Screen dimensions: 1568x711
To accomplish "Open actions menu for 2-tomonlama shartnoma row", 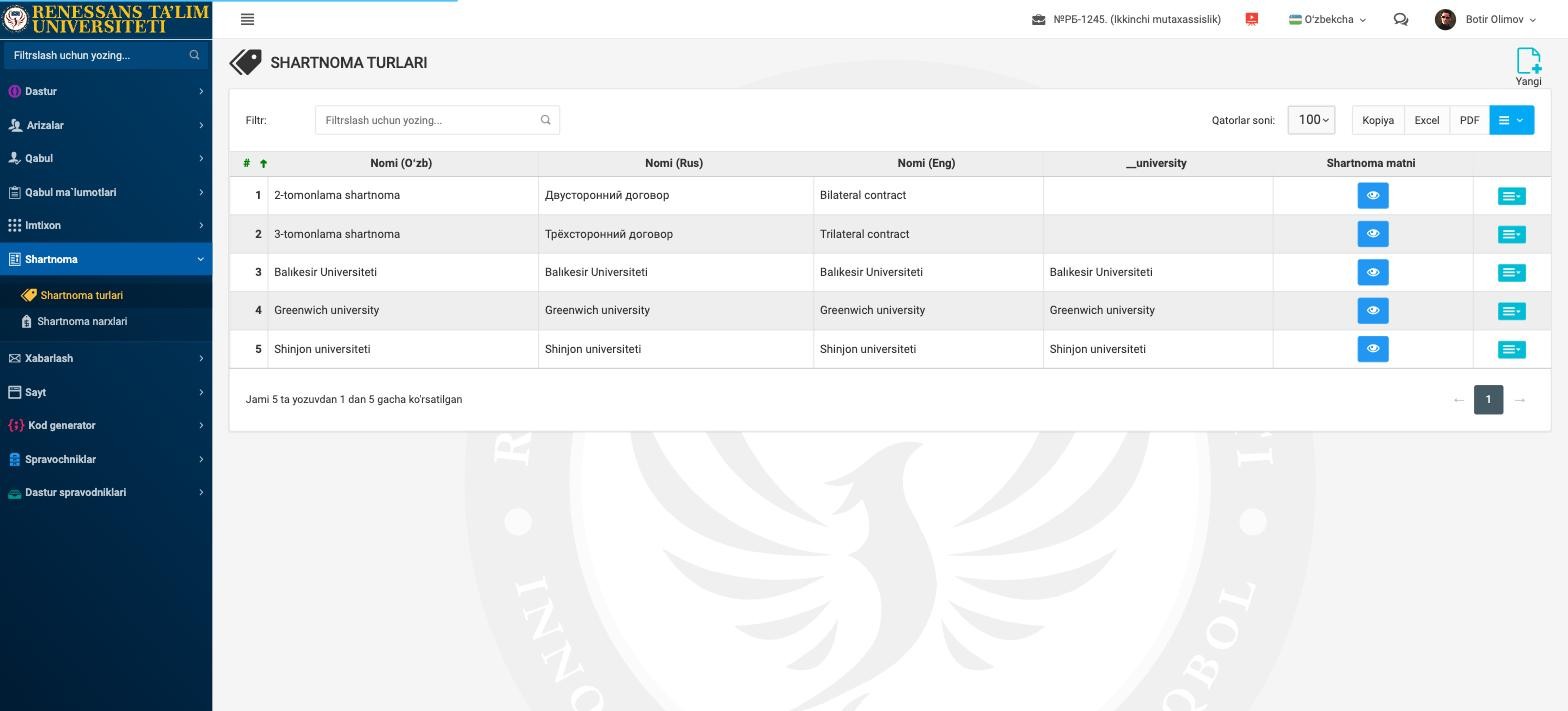I will (x=1511, y=196).
